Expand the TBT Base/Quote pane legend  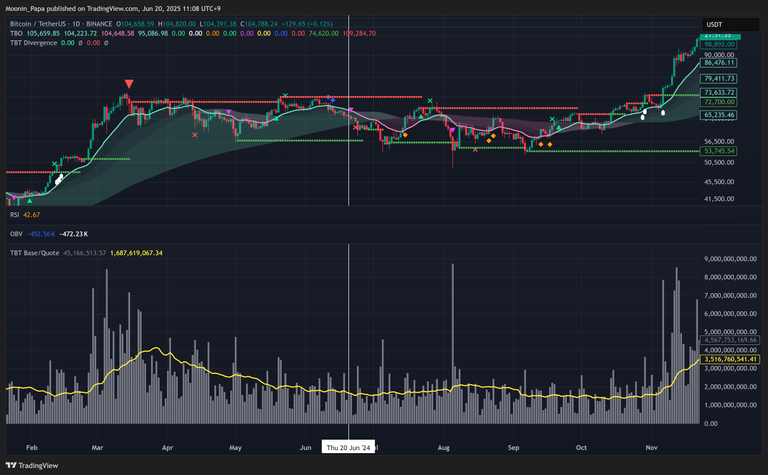point(38,253)
